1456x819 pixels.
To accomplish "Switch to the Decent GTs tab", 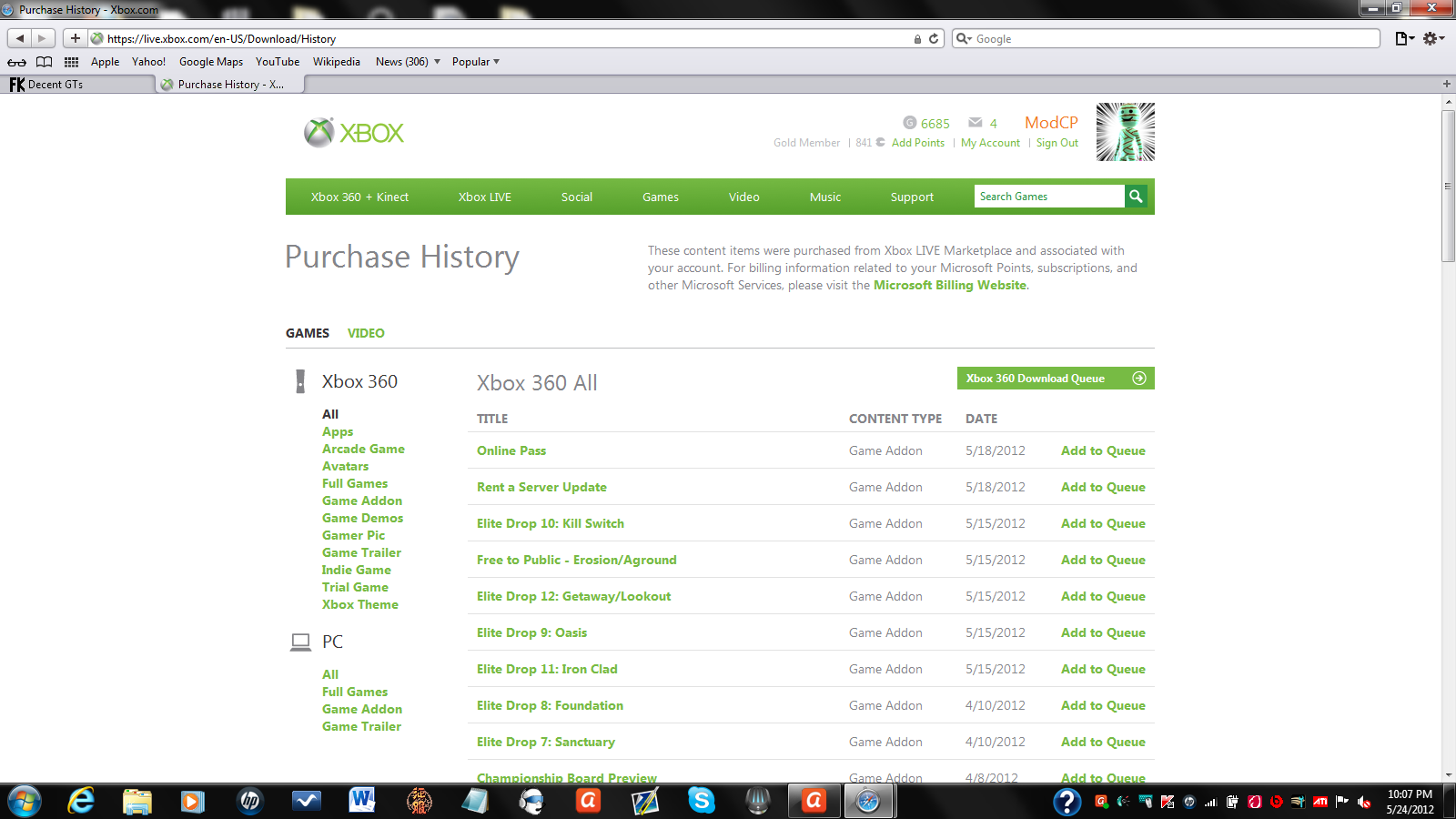I will click(x=76, y=85).
